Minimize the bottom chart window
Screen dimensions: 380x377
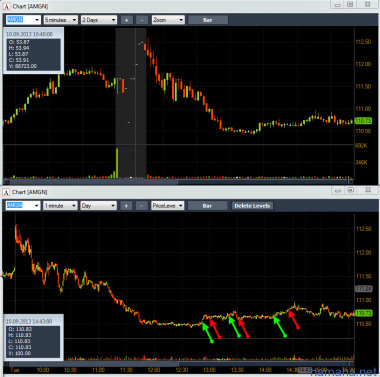[338, 190]
